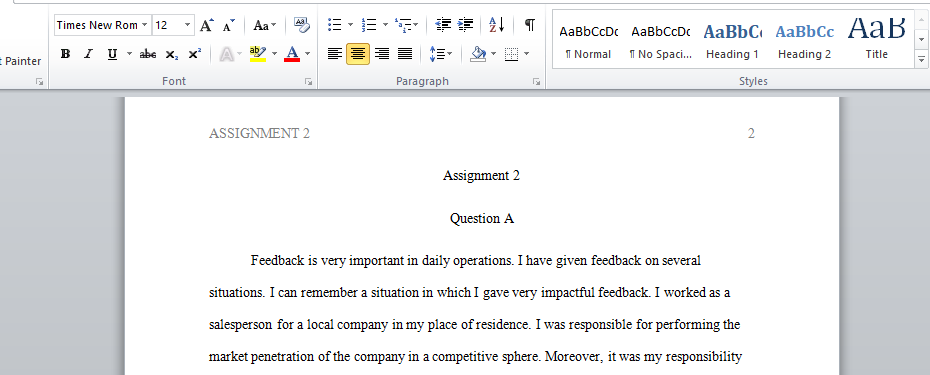
Task: Click the 'ASSIGNMENT 2' page header text
Action: [259, 134]
